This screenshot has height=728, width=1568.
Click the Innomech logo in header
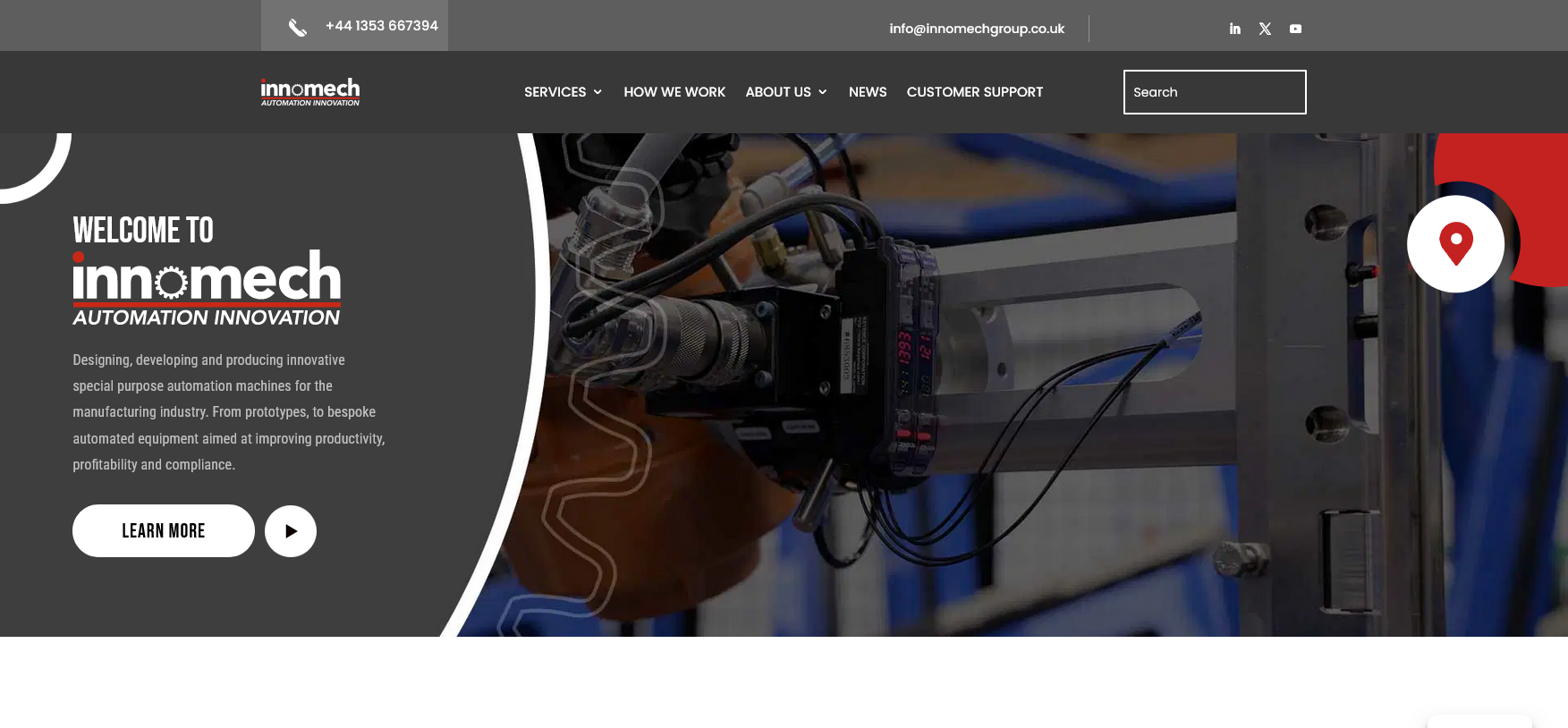[310, 92]
